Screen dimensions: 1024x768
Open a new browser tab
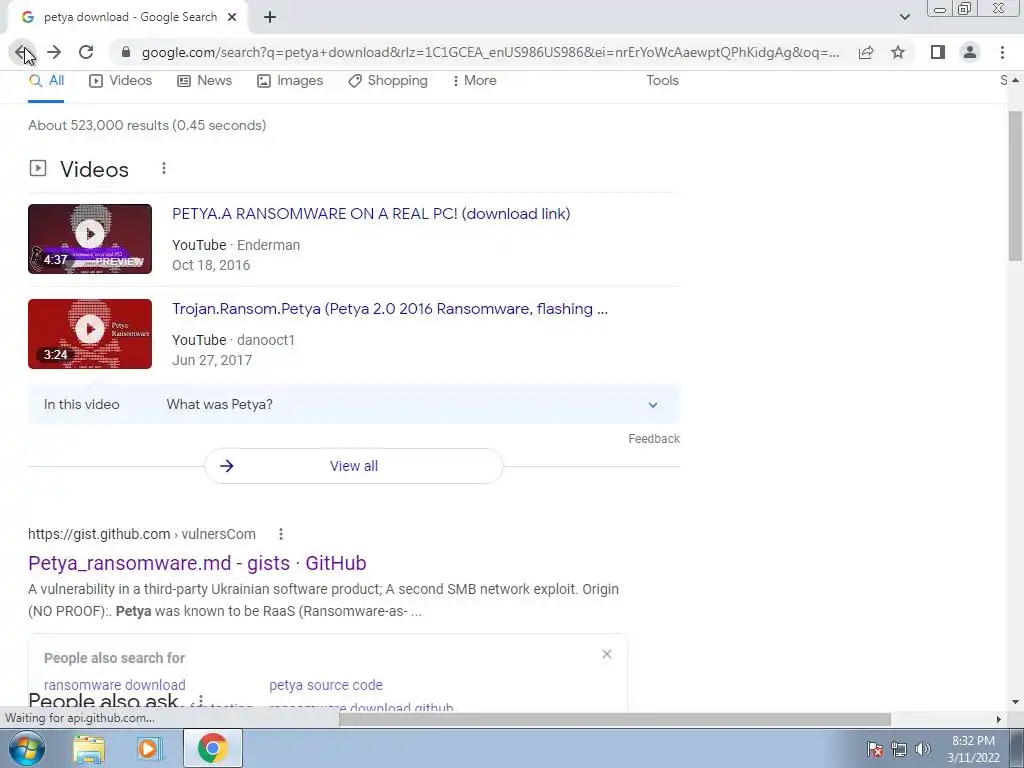[270, 17]
